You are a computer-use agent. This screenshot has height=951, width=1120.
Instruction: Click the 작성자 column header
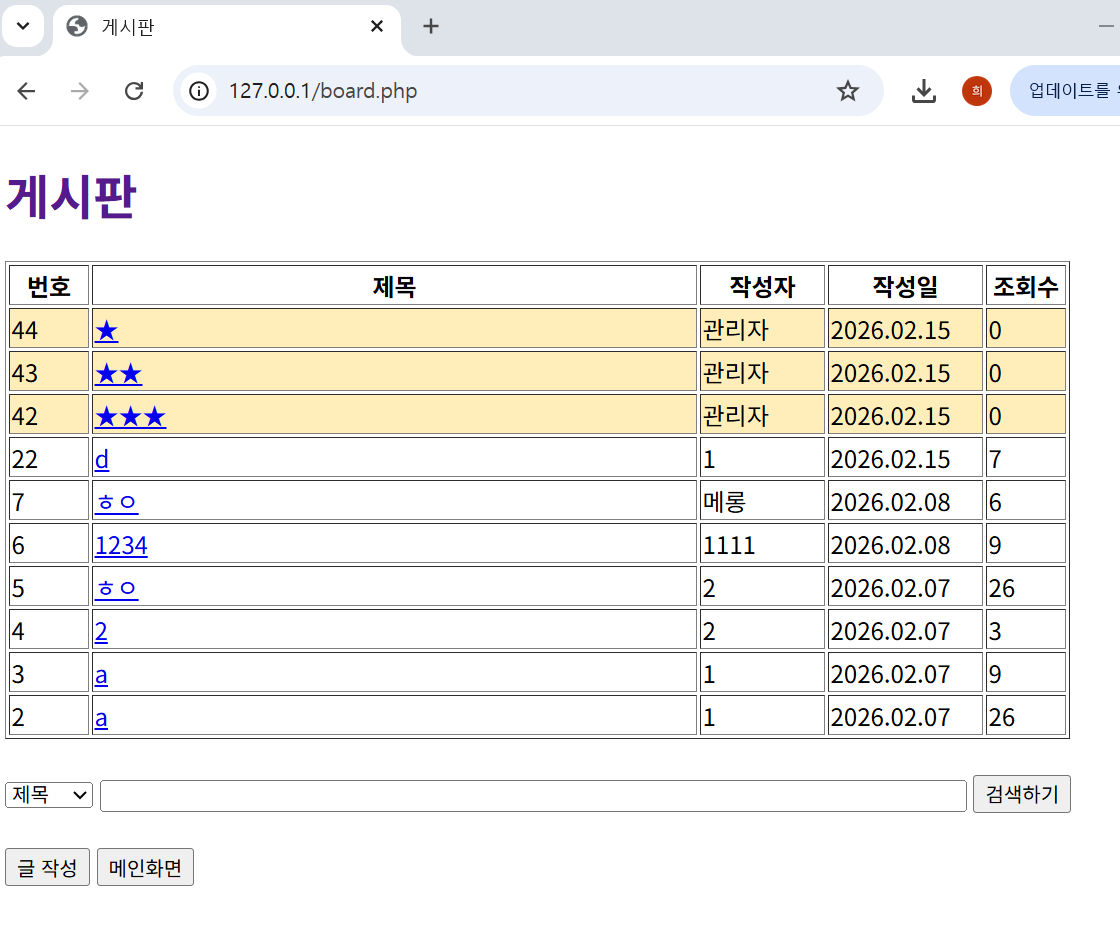(x=762, y=287)
